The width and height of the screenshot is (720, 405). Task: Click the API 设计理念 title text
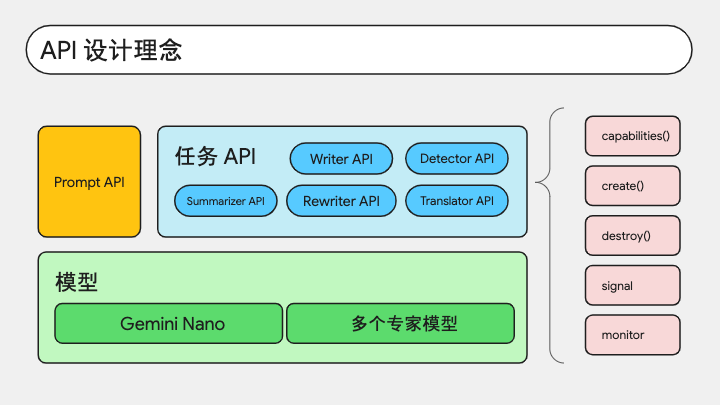click(111, 50)
